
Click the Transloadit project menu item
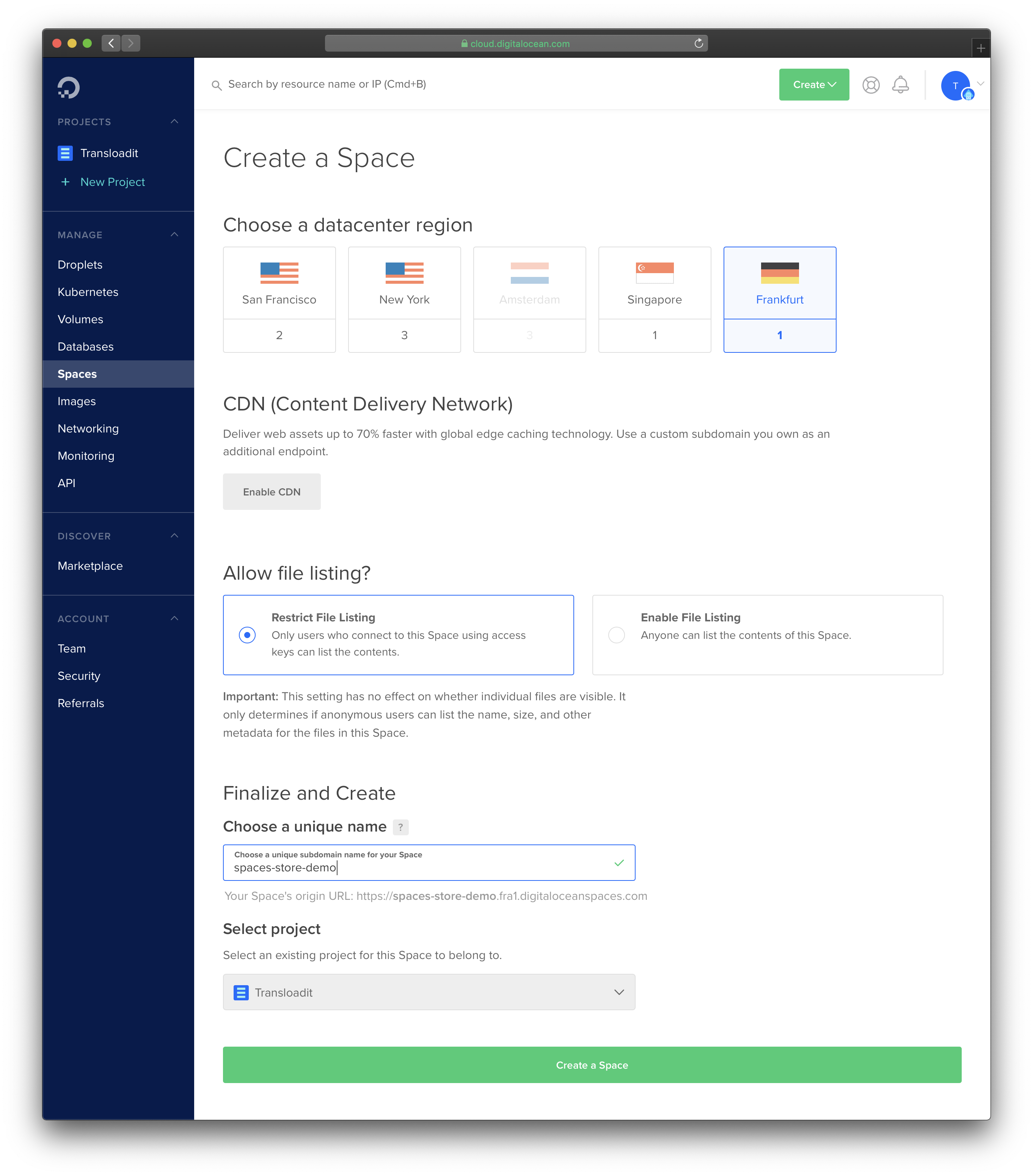pos(108,153)
